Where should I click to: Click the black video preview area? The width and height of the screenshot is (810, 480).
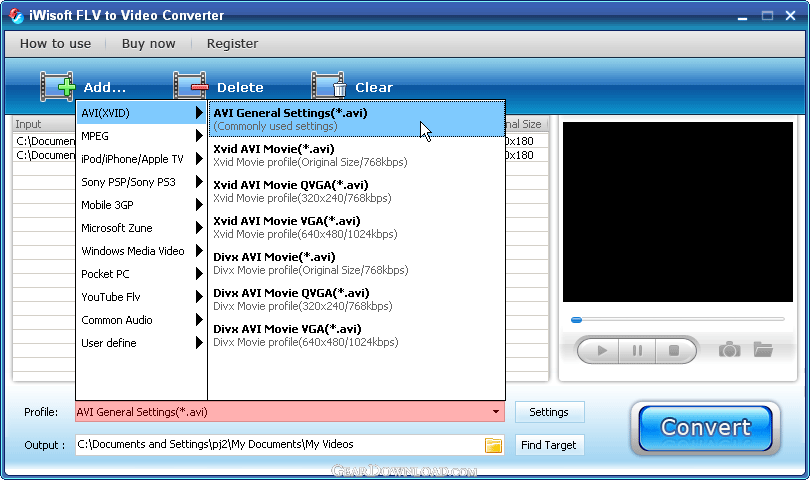point(678,212)
